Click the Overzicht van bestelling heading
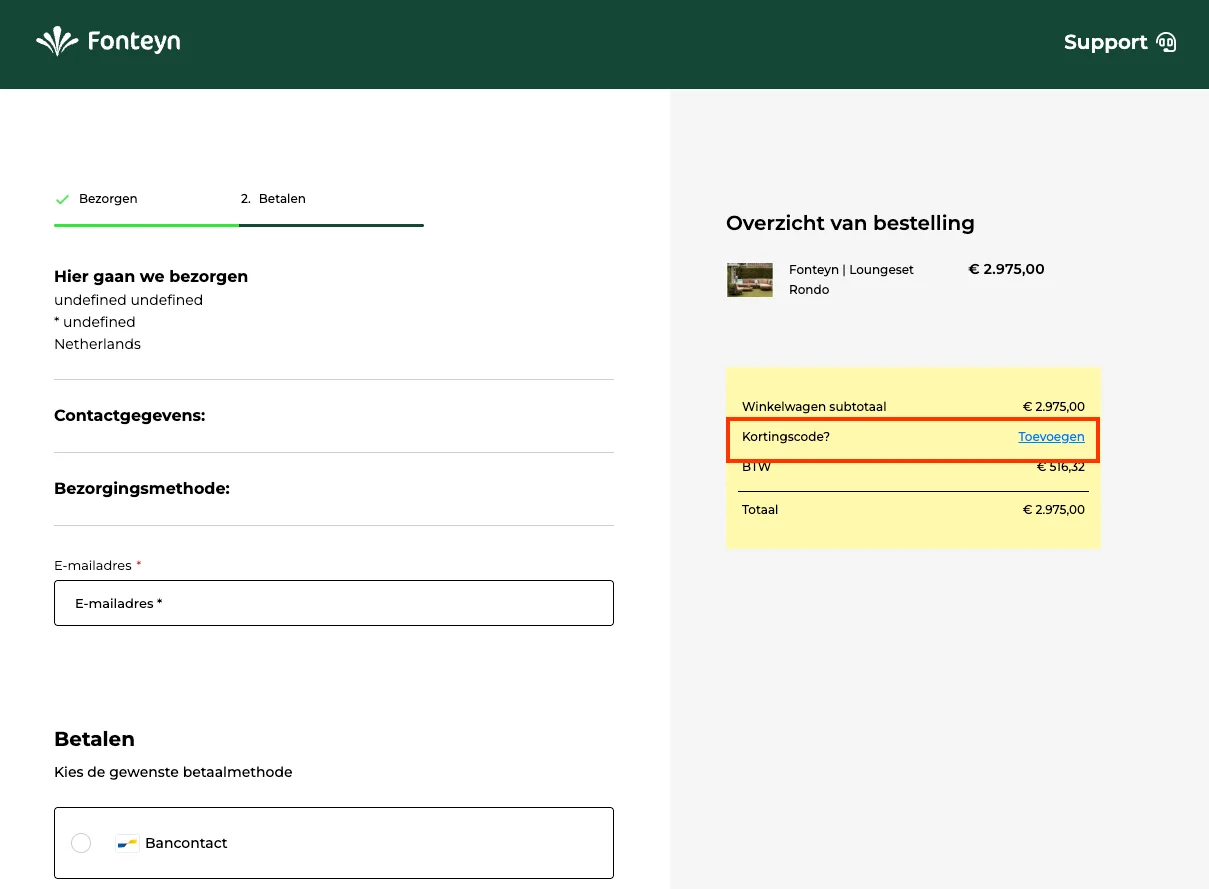 pos(850,223)
